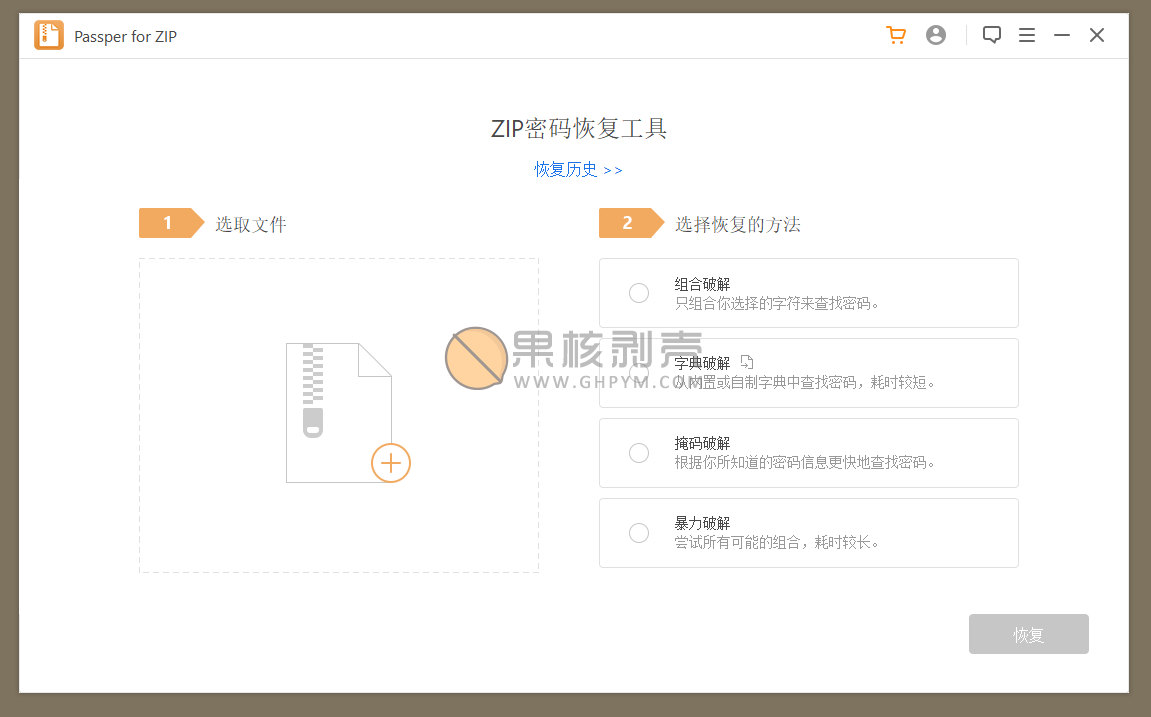Minimize the Passper for ZIP window
The height and width of the screenshot is (717, 1151).
tap(1061, 35)
